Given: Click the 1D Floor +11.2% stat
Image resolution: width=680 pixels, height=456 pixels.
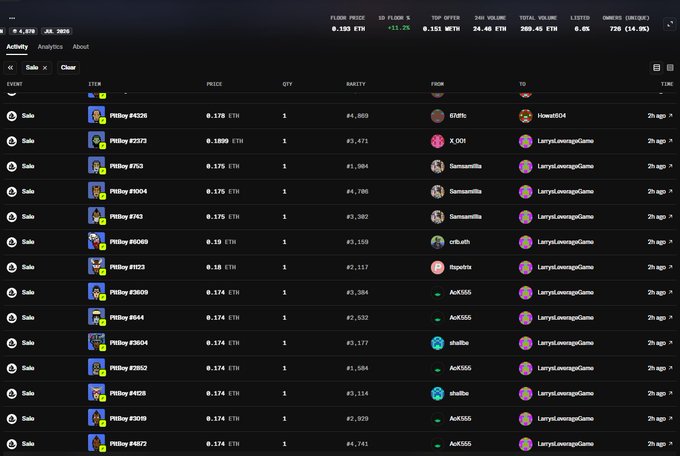Looking at the screenshot, I should pyautogui.click(x=394, y=23).
